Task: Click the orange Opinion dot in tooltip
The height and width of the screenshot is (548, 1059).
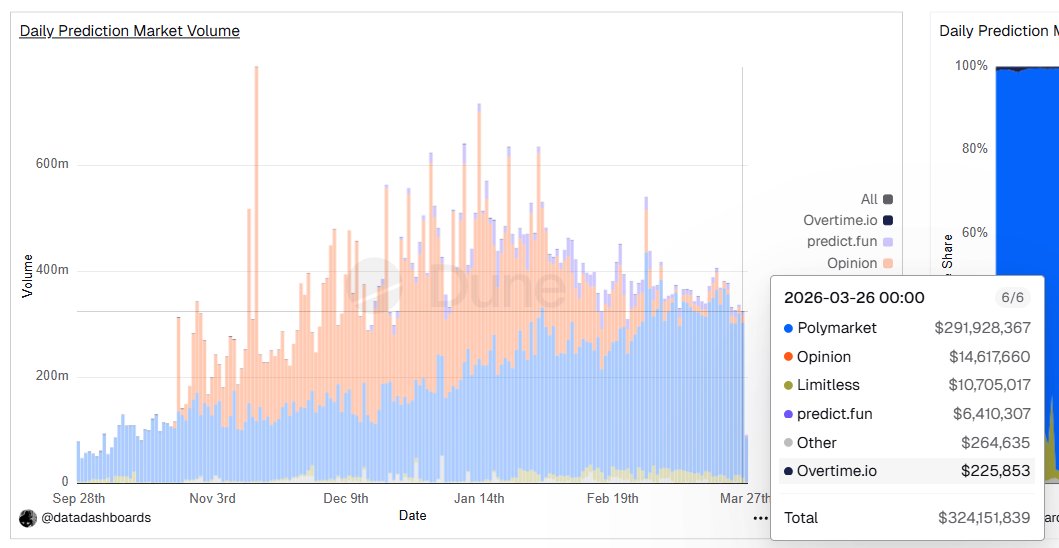Action: (787, 357)
